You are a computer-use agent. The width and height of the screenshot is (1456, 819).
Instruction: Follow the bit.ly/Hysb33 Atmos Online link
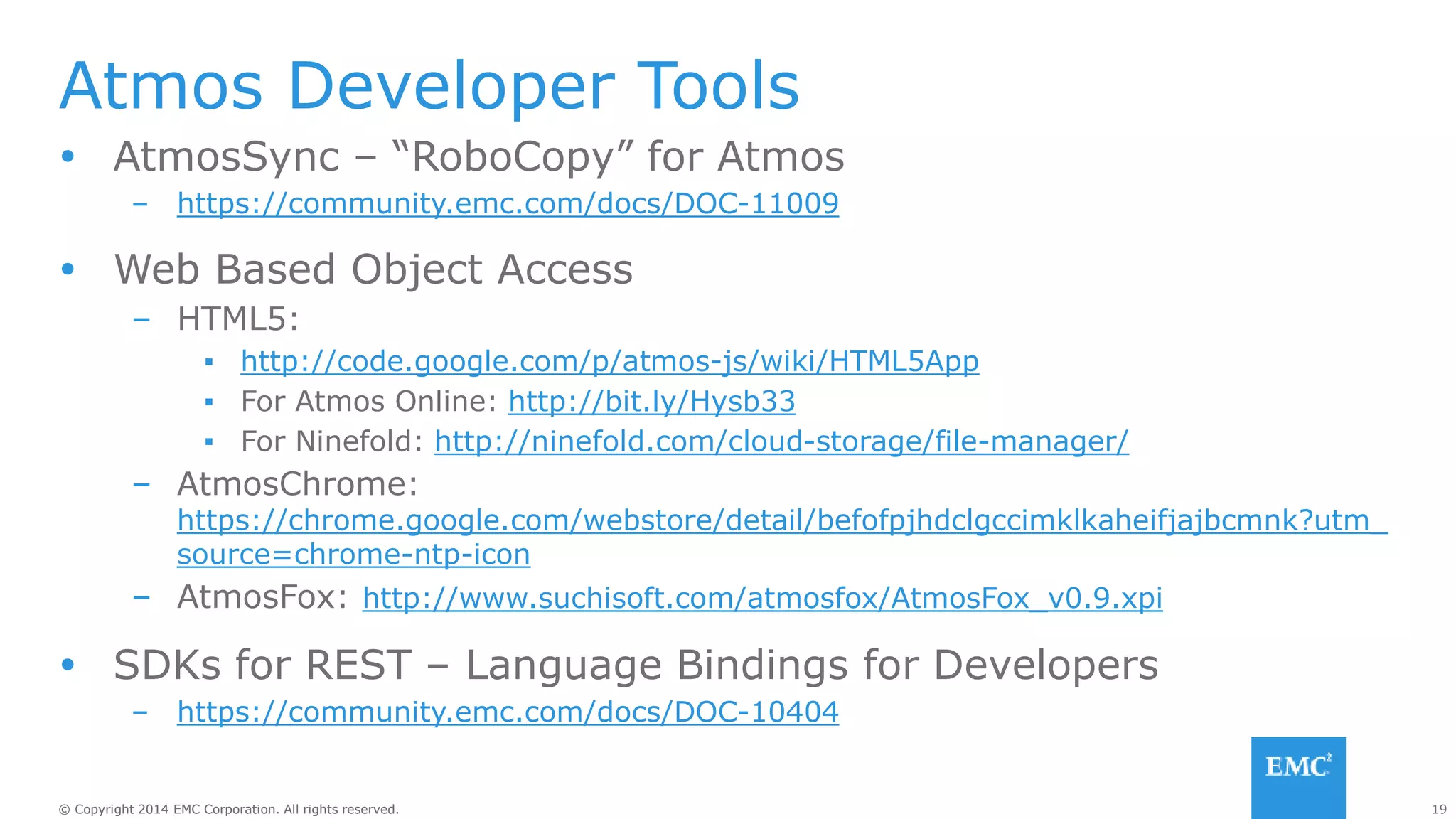coord(652,402)
